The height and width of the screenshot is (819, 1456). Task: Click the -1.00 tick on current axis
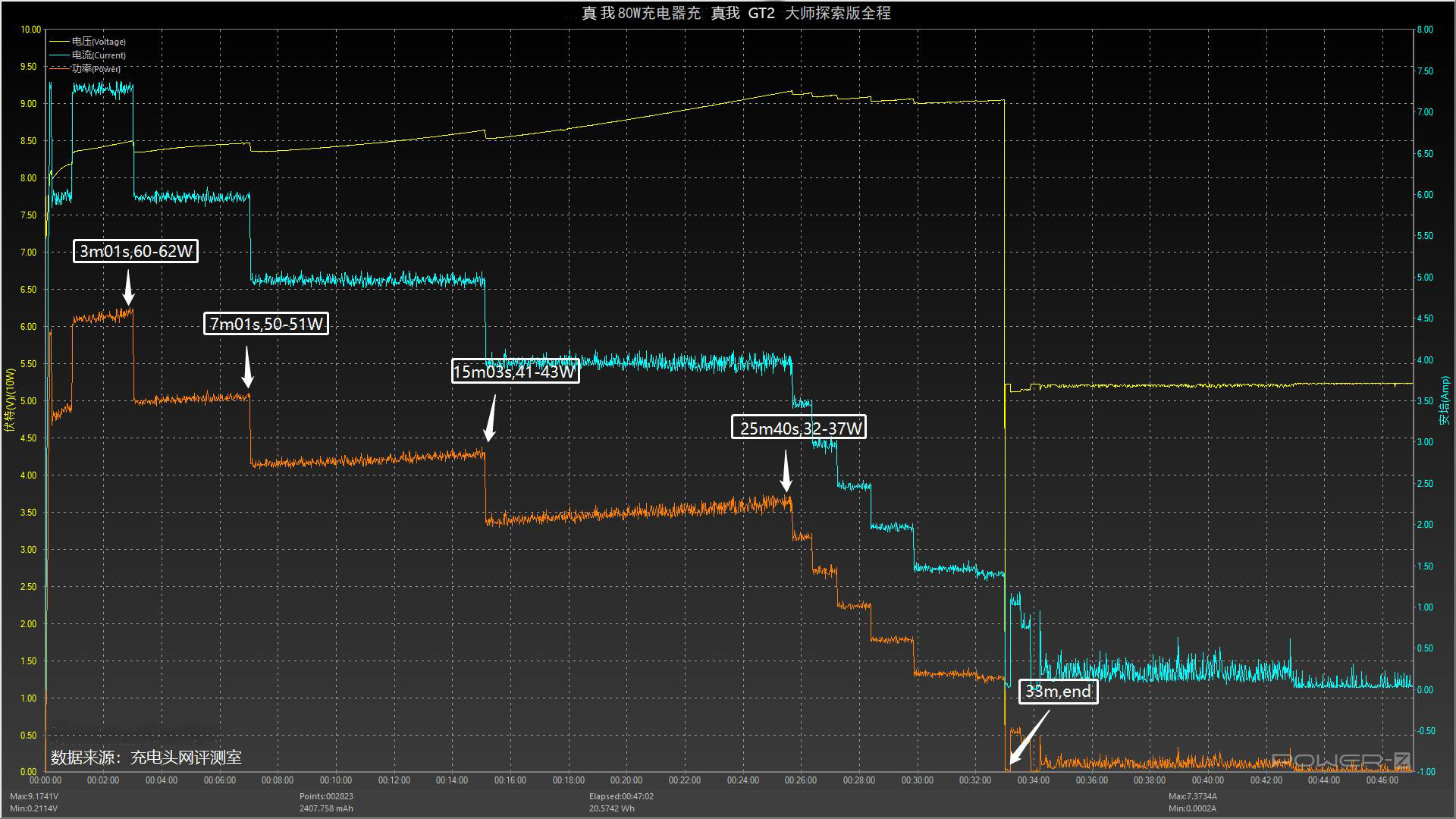(x=1426, y=772)
